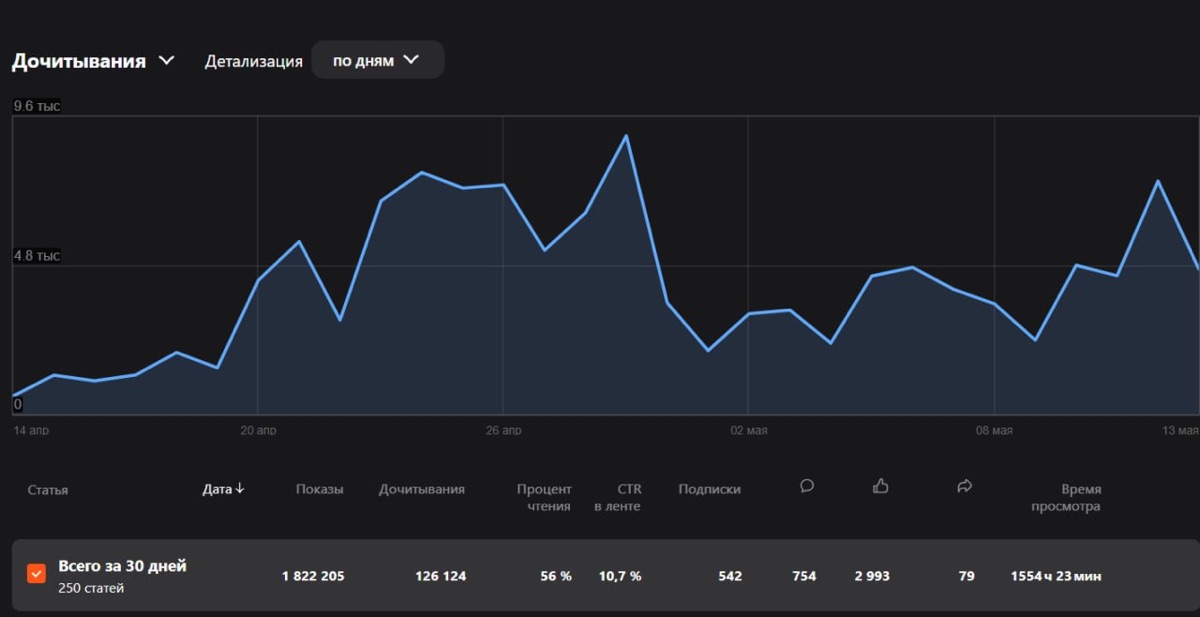Sort by the Показы column header

(320, 489)
